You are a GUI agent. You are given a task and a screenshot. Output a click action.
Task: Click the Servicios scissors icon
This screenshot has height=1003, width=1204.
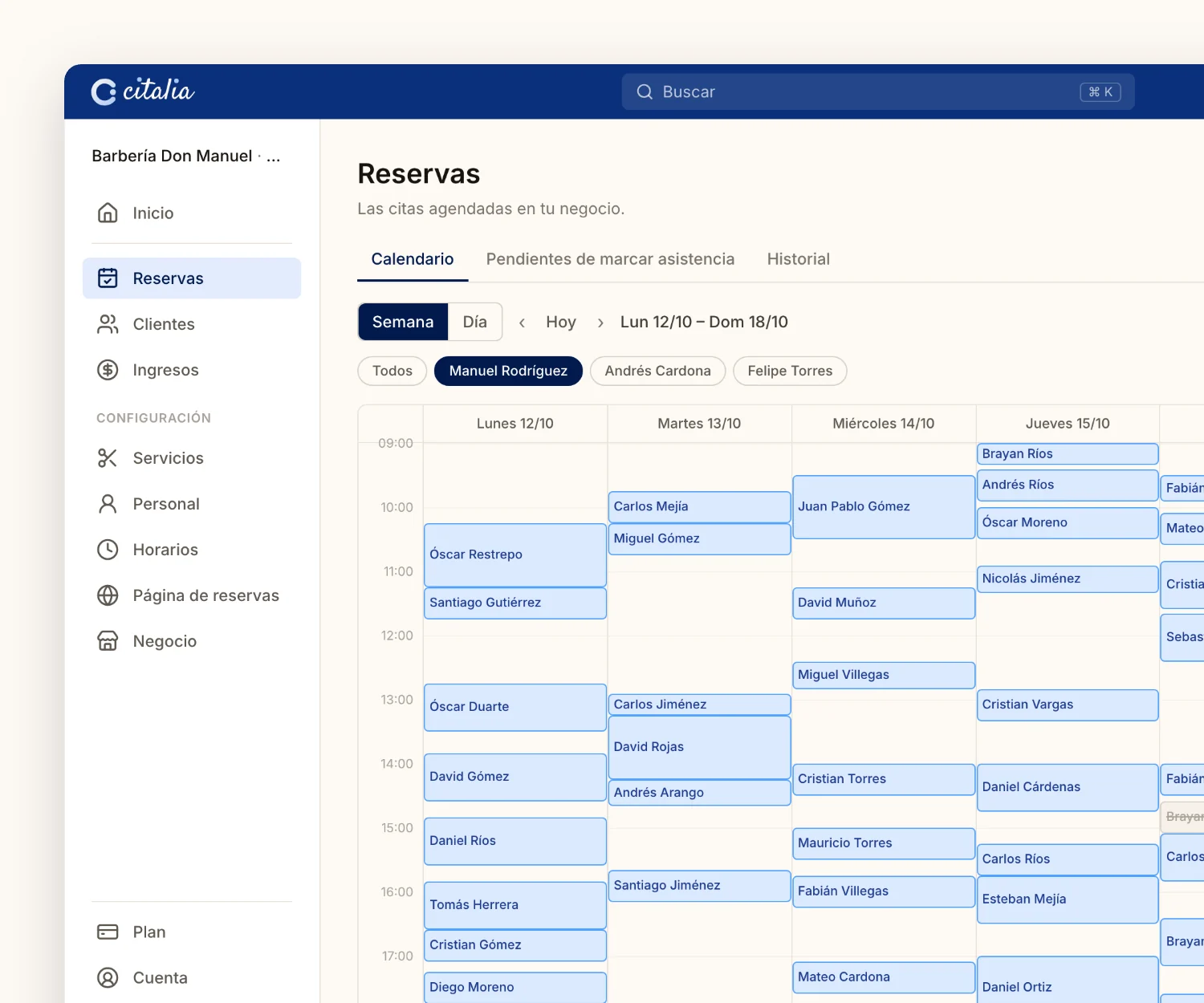tap(108, 458)
